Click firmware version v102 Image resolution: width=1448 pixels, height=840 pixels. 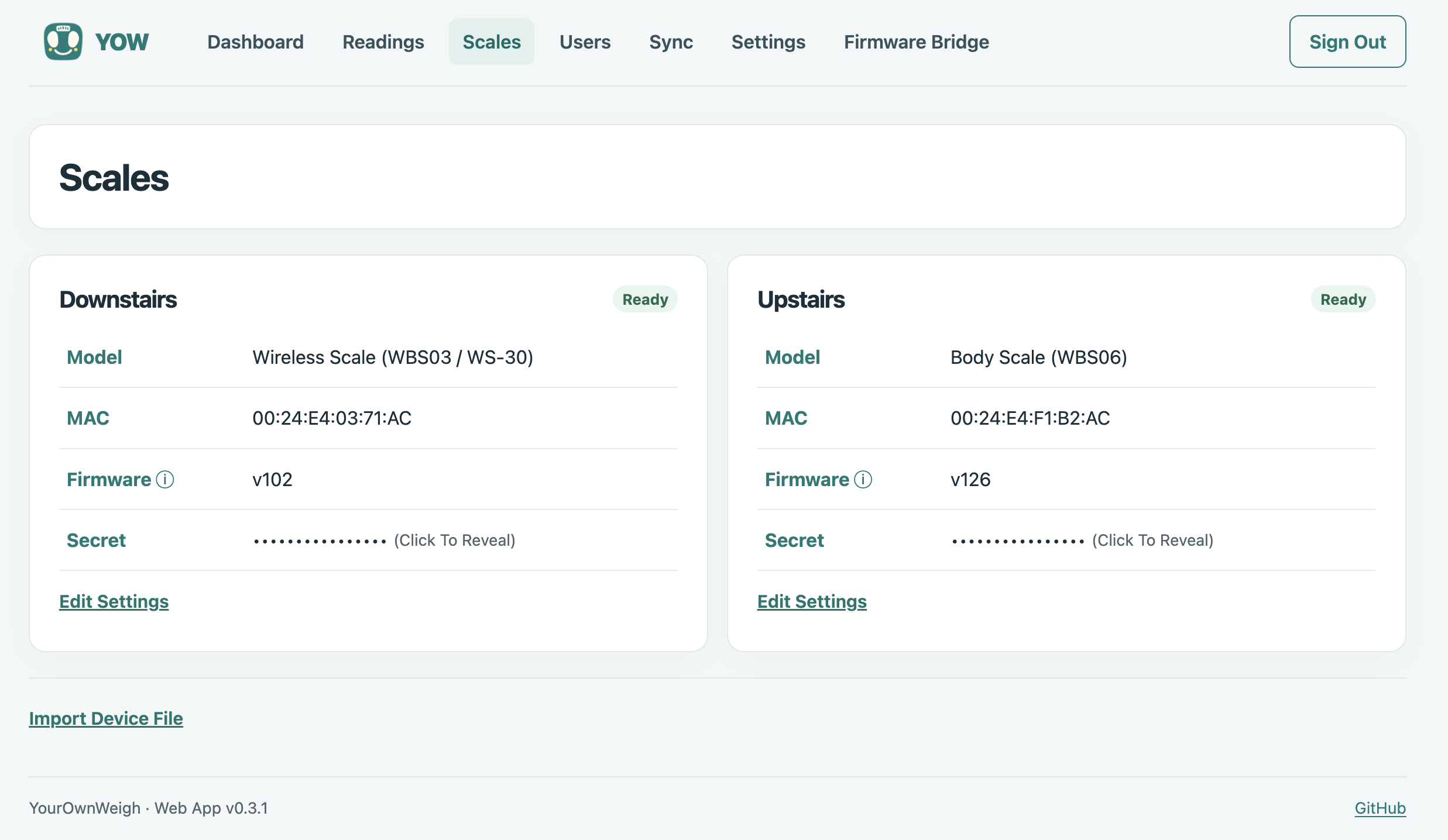tap(272, 480)
